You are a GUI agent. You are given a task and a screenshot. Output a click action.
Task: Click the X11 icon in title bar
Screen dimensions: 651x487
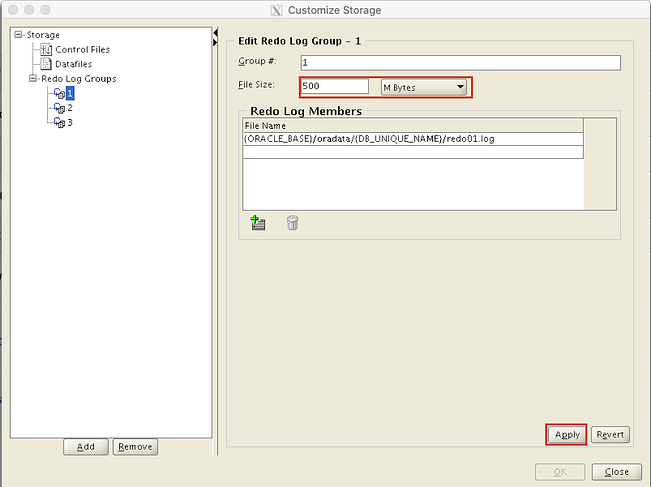click(x=277, y=10)
